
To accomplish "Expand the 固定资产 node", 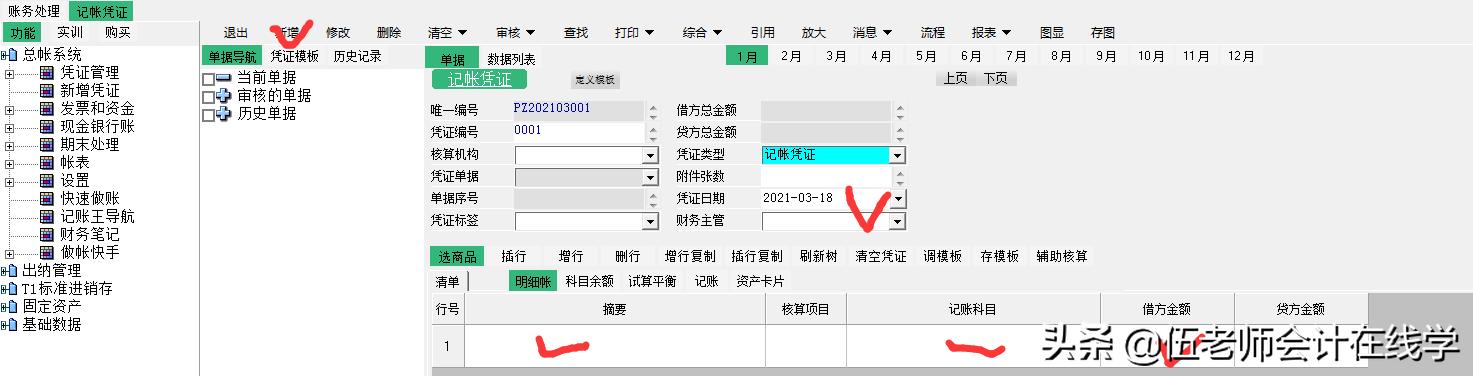I will [x=4, y=307].
